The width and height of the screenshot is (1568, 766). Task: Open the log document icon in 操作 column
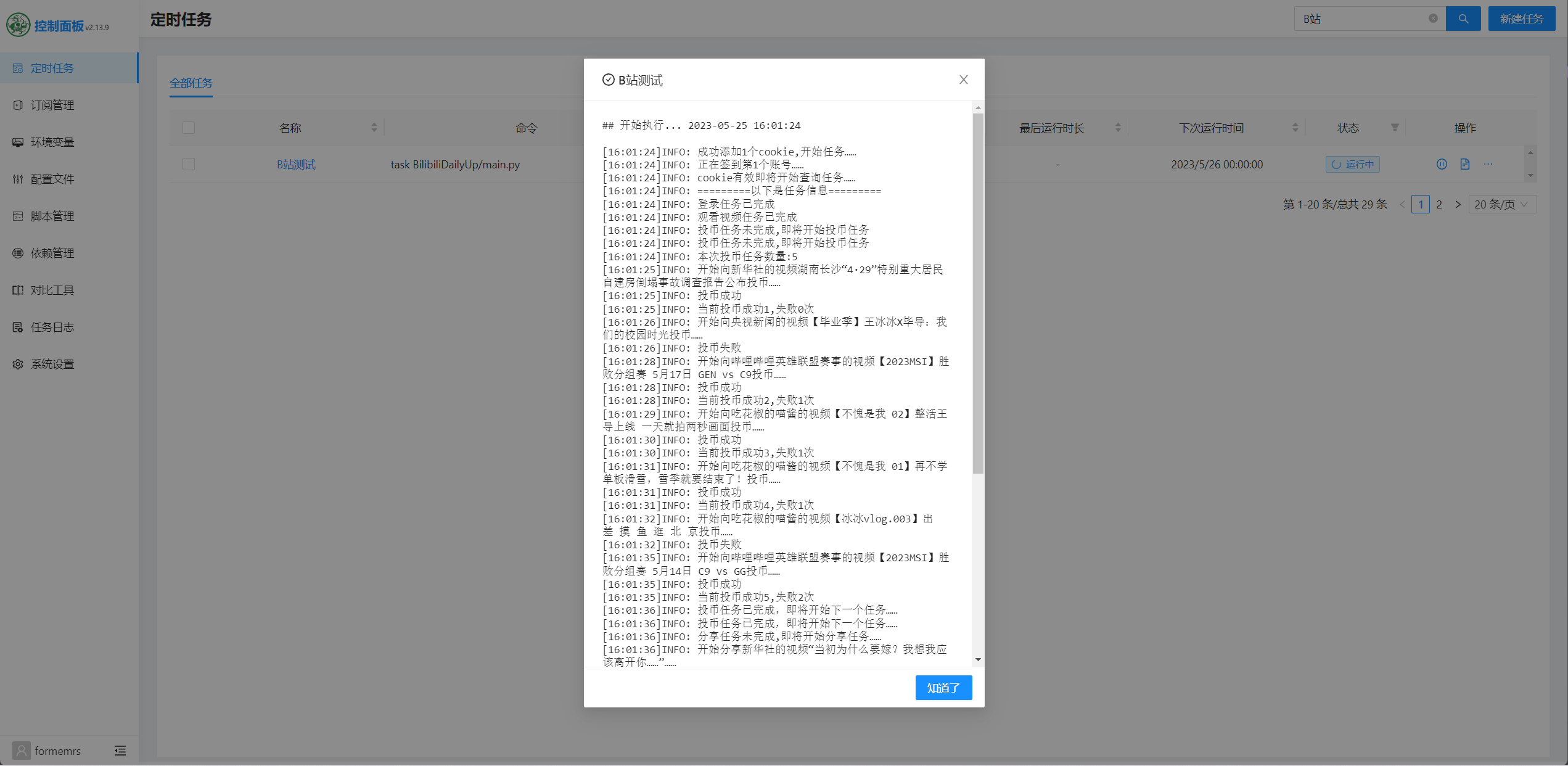[1464, 164]
